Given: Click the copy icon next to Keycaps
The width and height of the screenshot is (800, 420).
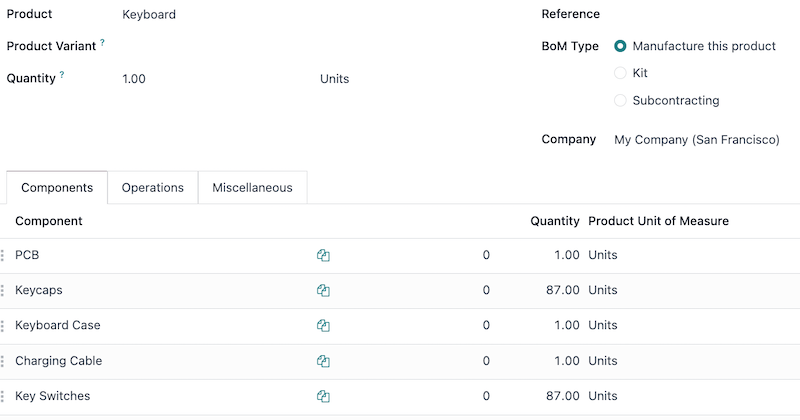Looking at the screenshot, I should tap(323, 291).
